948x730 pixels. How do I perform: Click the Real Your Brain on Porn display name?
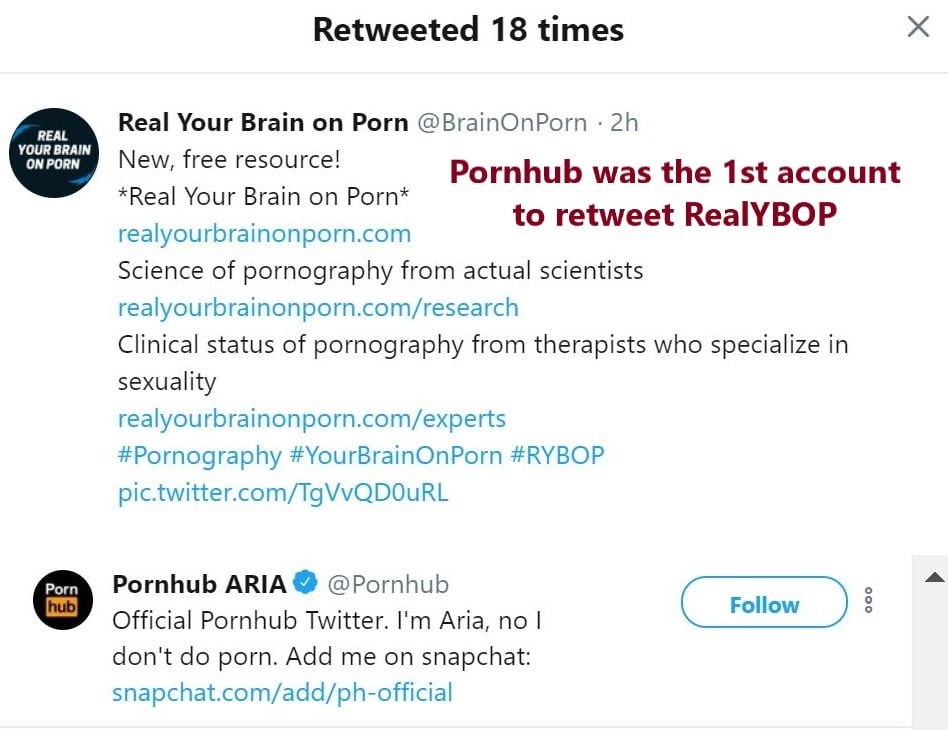click(263, 122)
